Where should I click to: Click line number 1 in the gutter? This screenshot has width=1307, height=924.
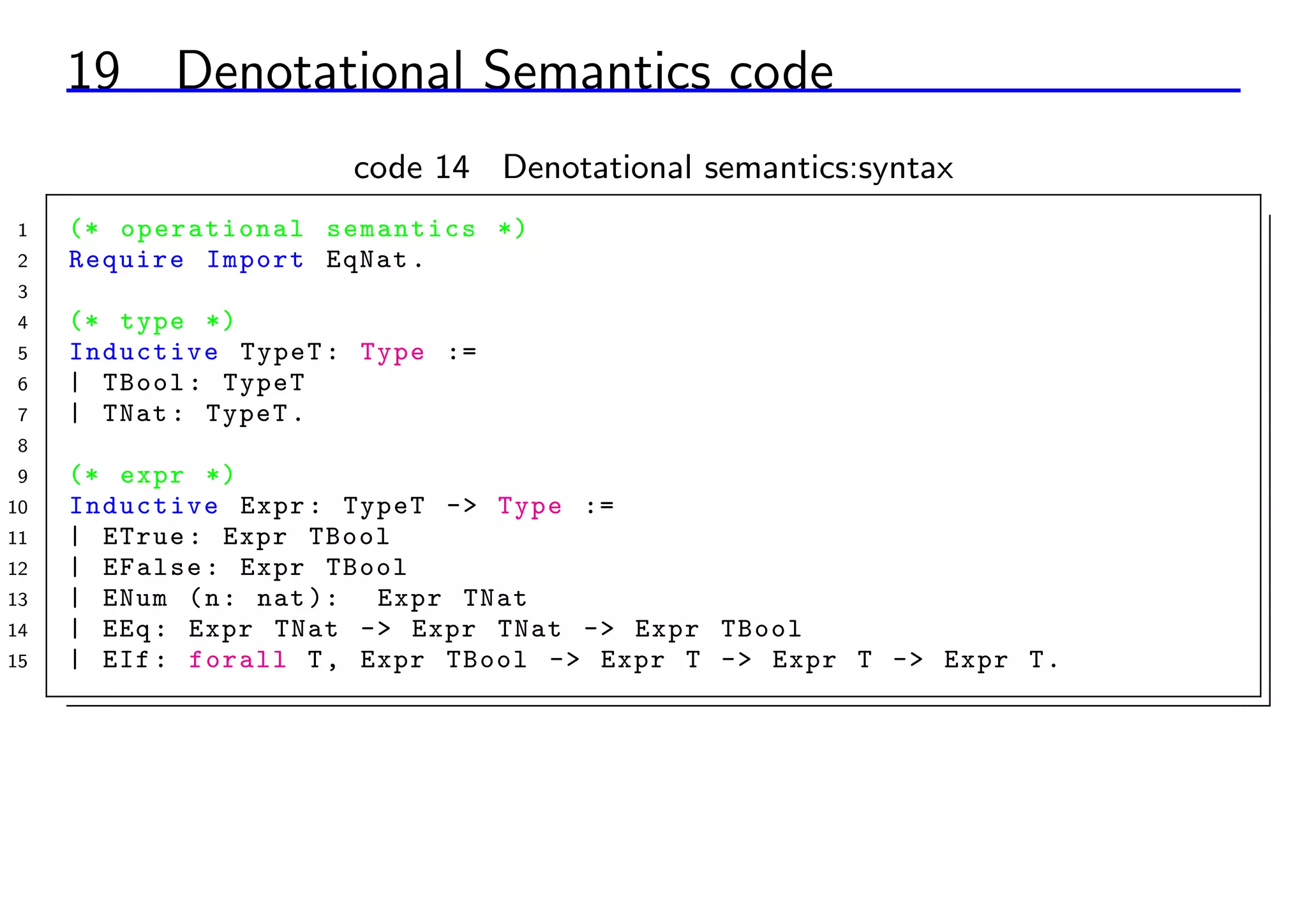(x=23, y=230)
